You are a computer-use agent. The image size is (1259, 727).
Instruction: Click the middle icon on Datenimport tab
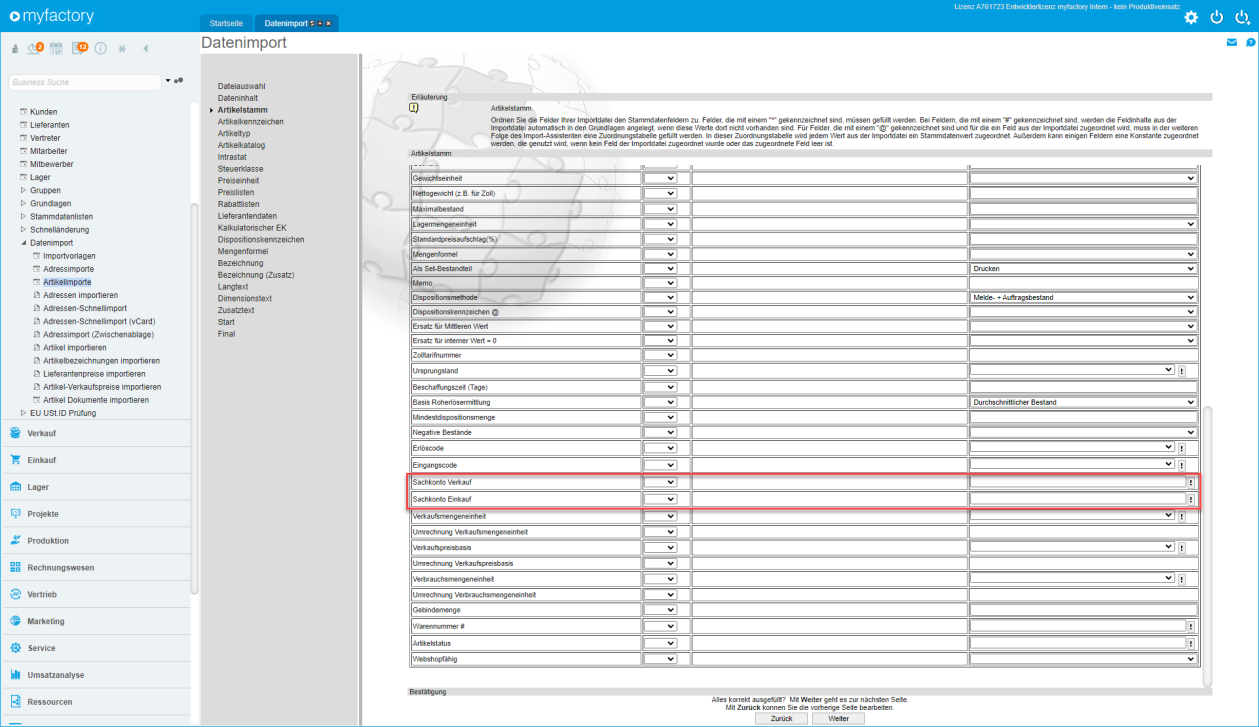pos(321,23)
